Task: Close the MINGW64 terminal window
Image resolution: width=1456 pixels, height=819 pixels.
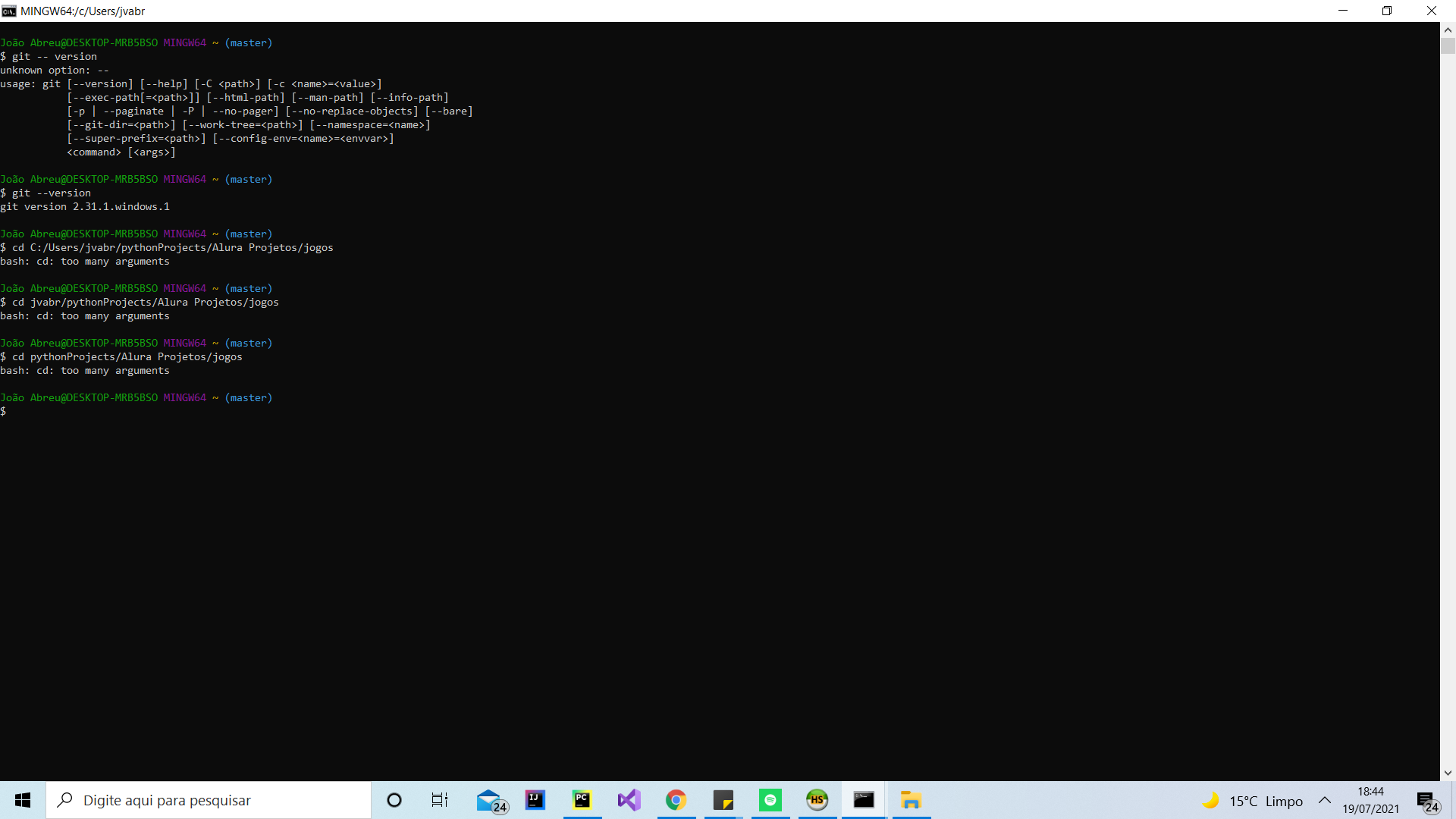Action: coord(1432,11)
